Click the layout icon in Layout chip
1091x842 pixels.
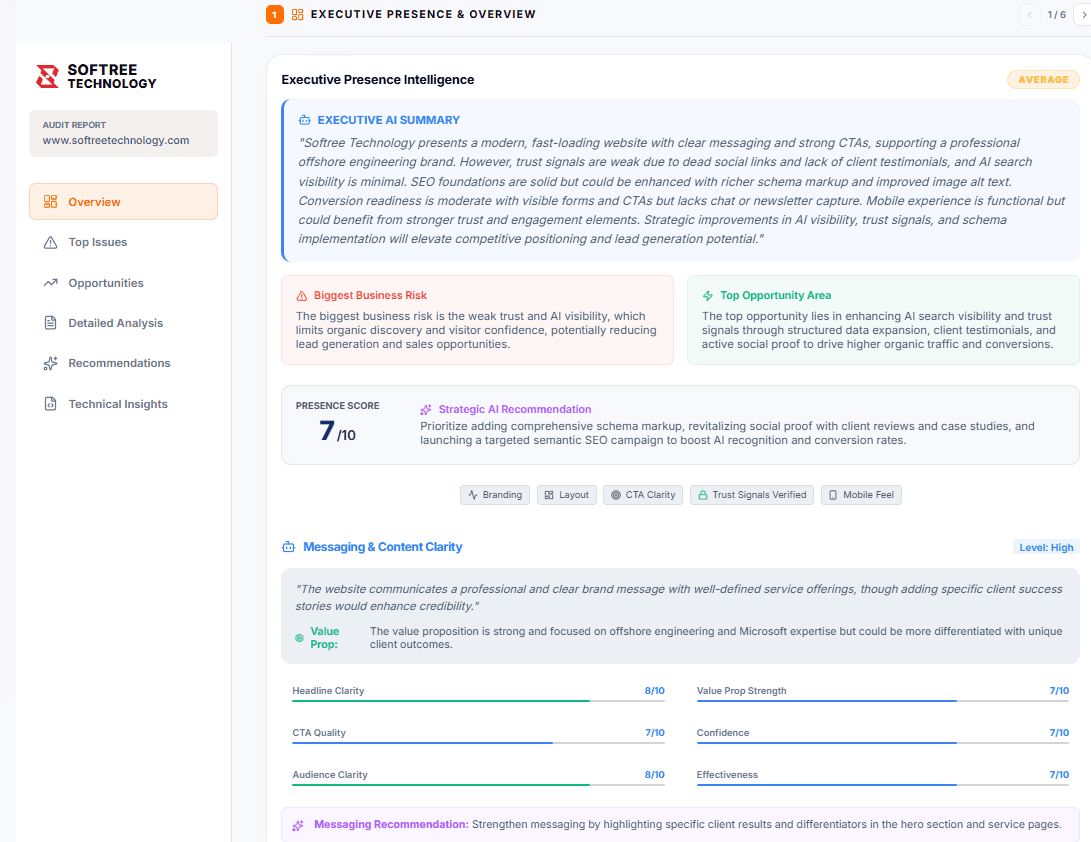click(x=549, y=495)
